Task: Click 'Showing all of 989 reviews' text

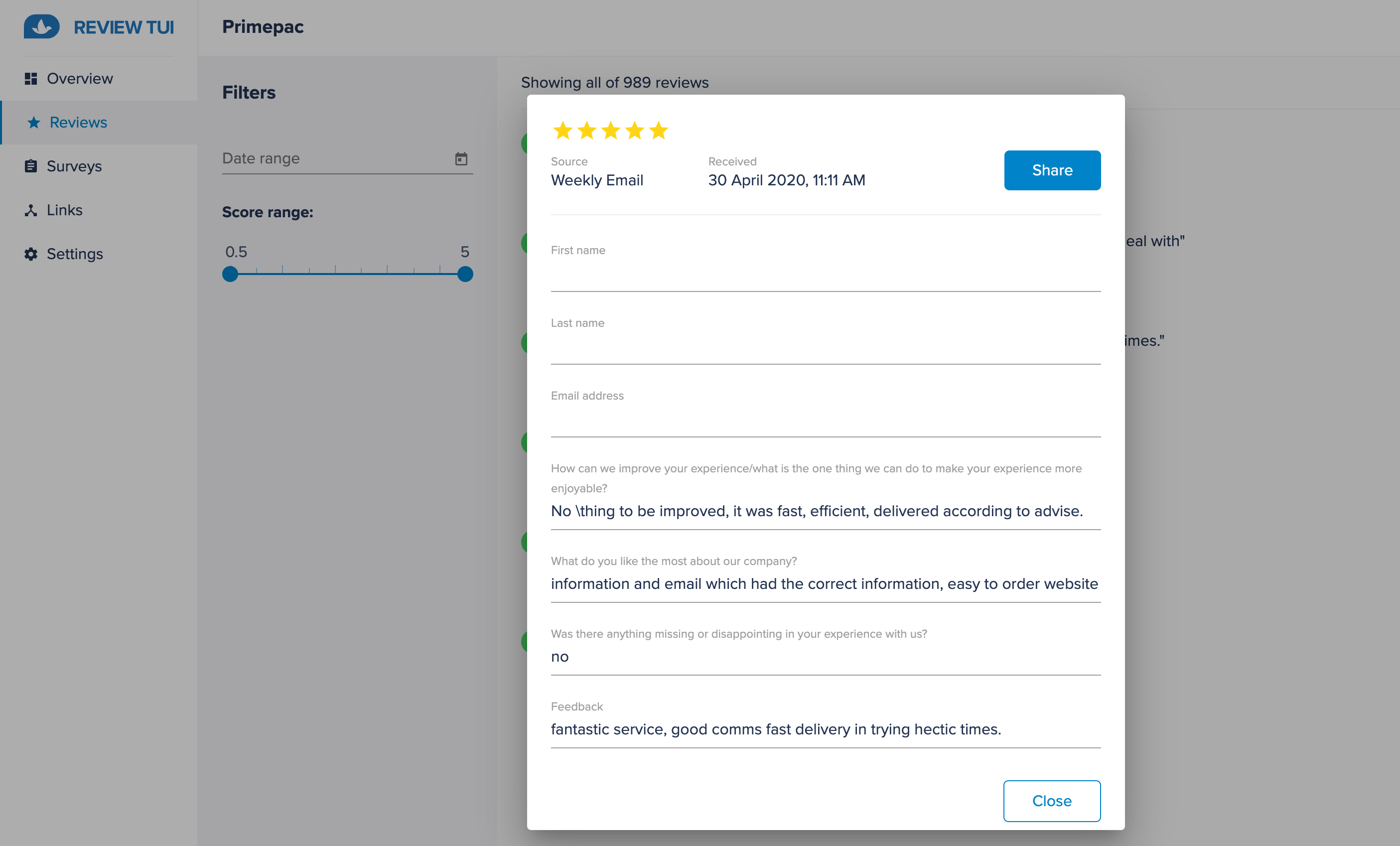Action: [x=615, y=82]
